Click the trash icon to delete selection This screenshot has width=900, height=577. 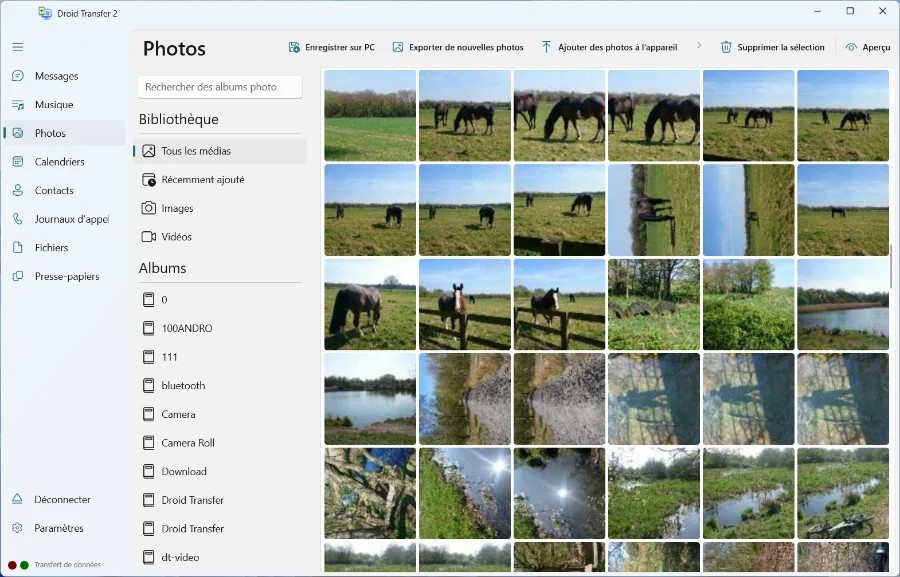pos(726,47)
